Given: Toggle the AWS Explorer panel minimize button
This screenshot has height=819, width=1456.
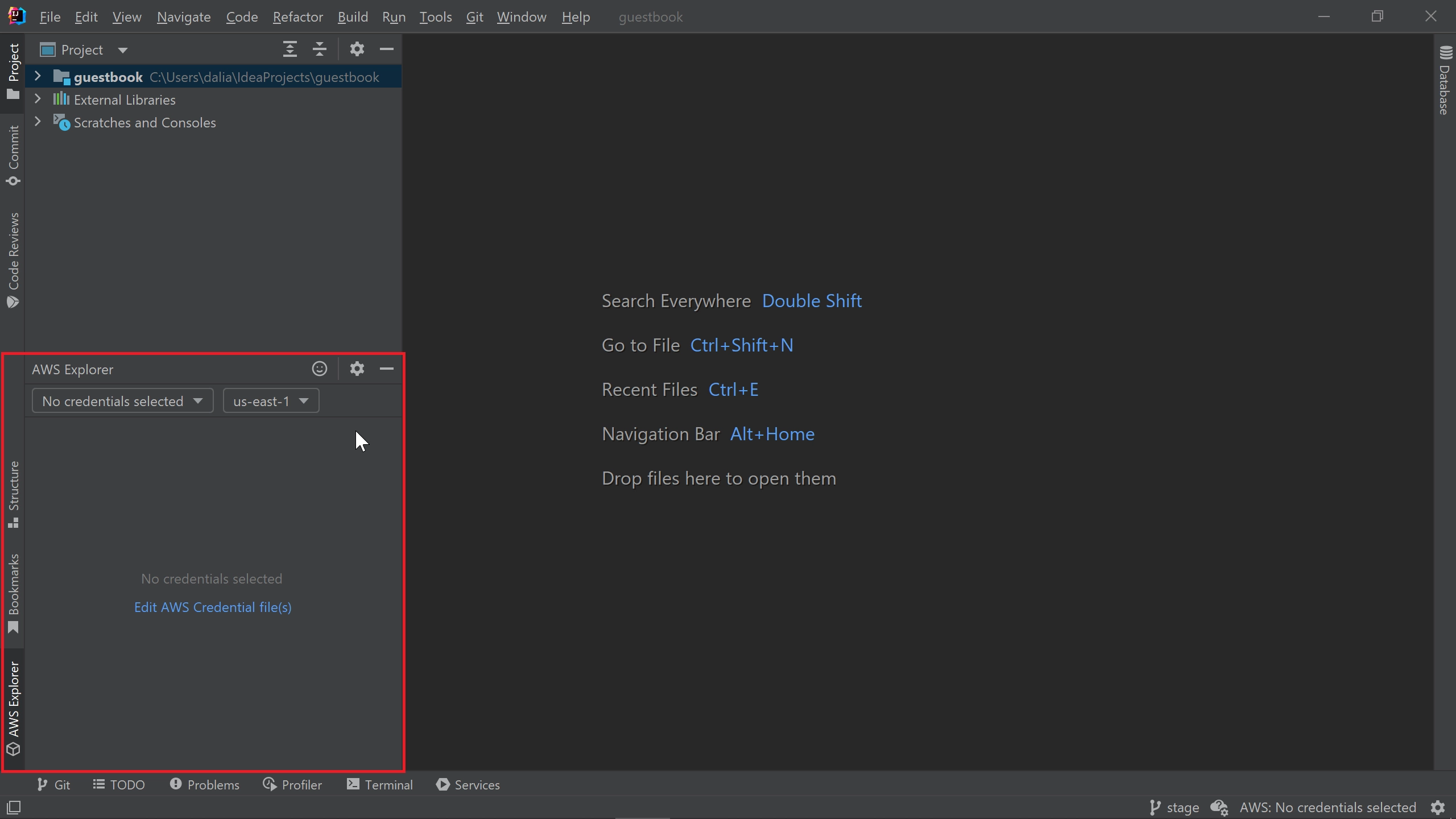Looking at the screenshot, I should pos(387,369).
